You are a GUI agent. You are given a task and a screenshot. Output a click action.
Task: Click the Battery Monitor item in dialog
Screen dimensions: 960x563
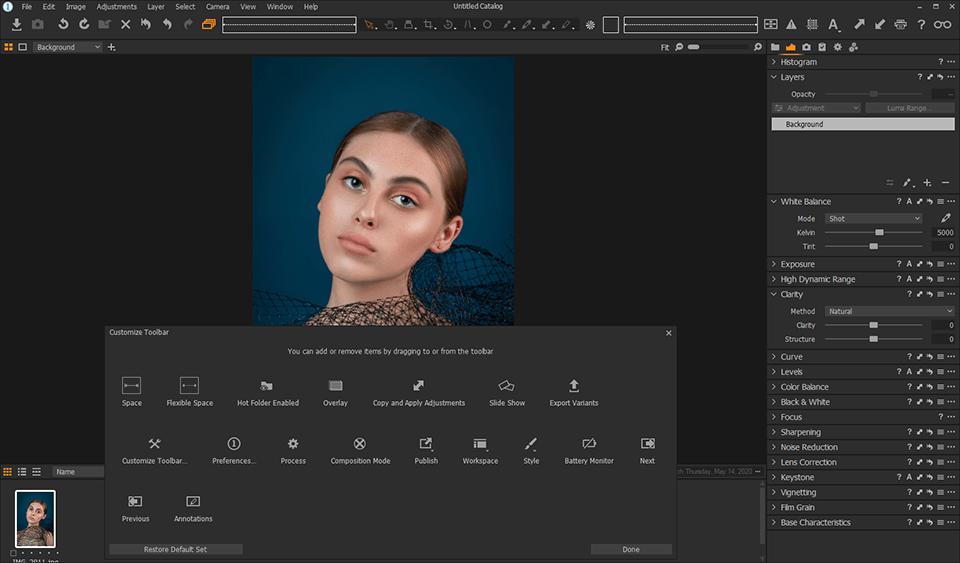point(588,450)
